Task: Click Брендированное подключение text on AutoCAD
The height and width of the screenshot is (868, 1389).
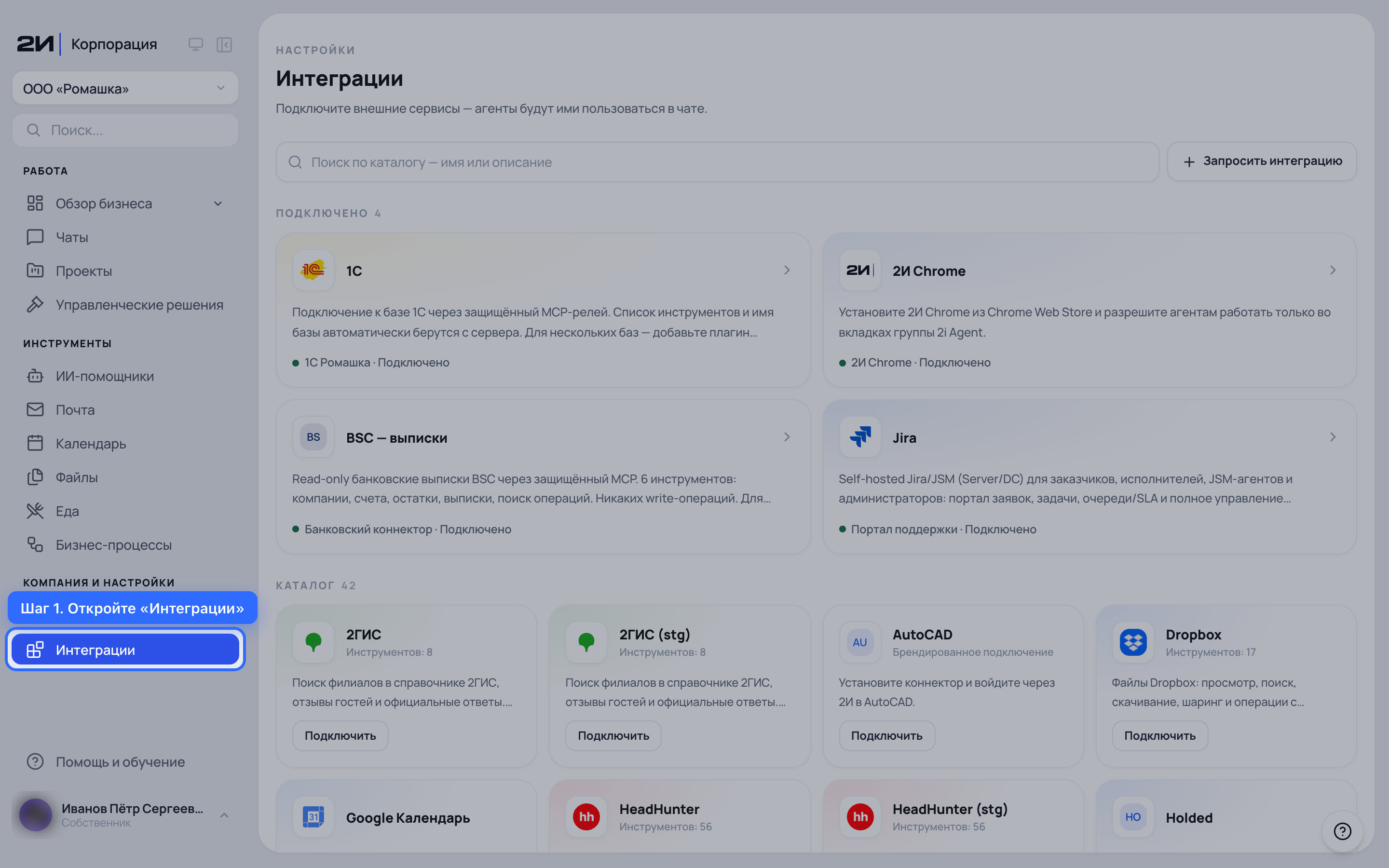Action: coord(973,652)
